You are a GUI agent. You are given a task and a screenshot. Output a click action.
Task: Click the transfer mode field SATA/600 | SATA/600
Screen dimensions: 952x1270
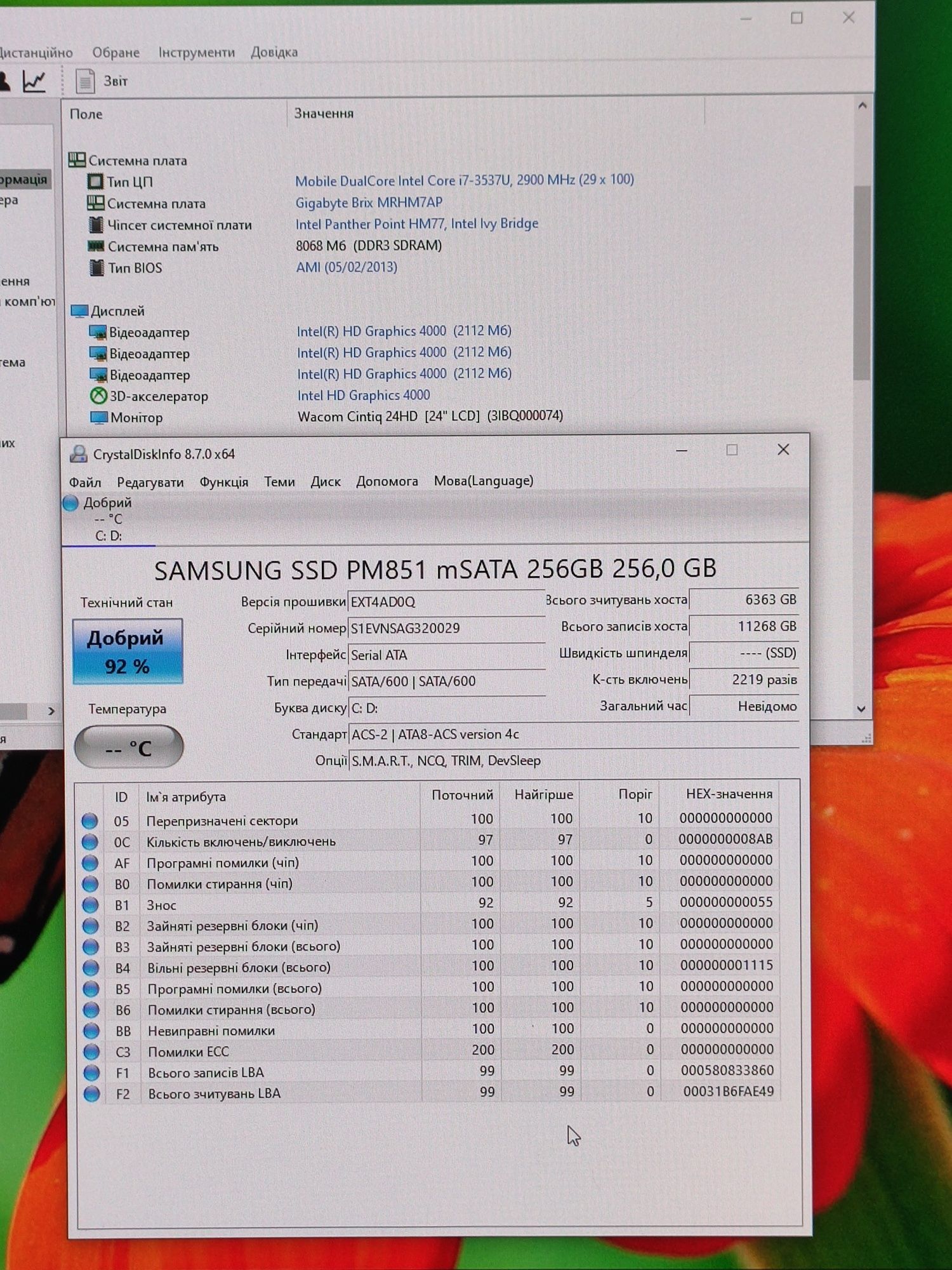446,681
